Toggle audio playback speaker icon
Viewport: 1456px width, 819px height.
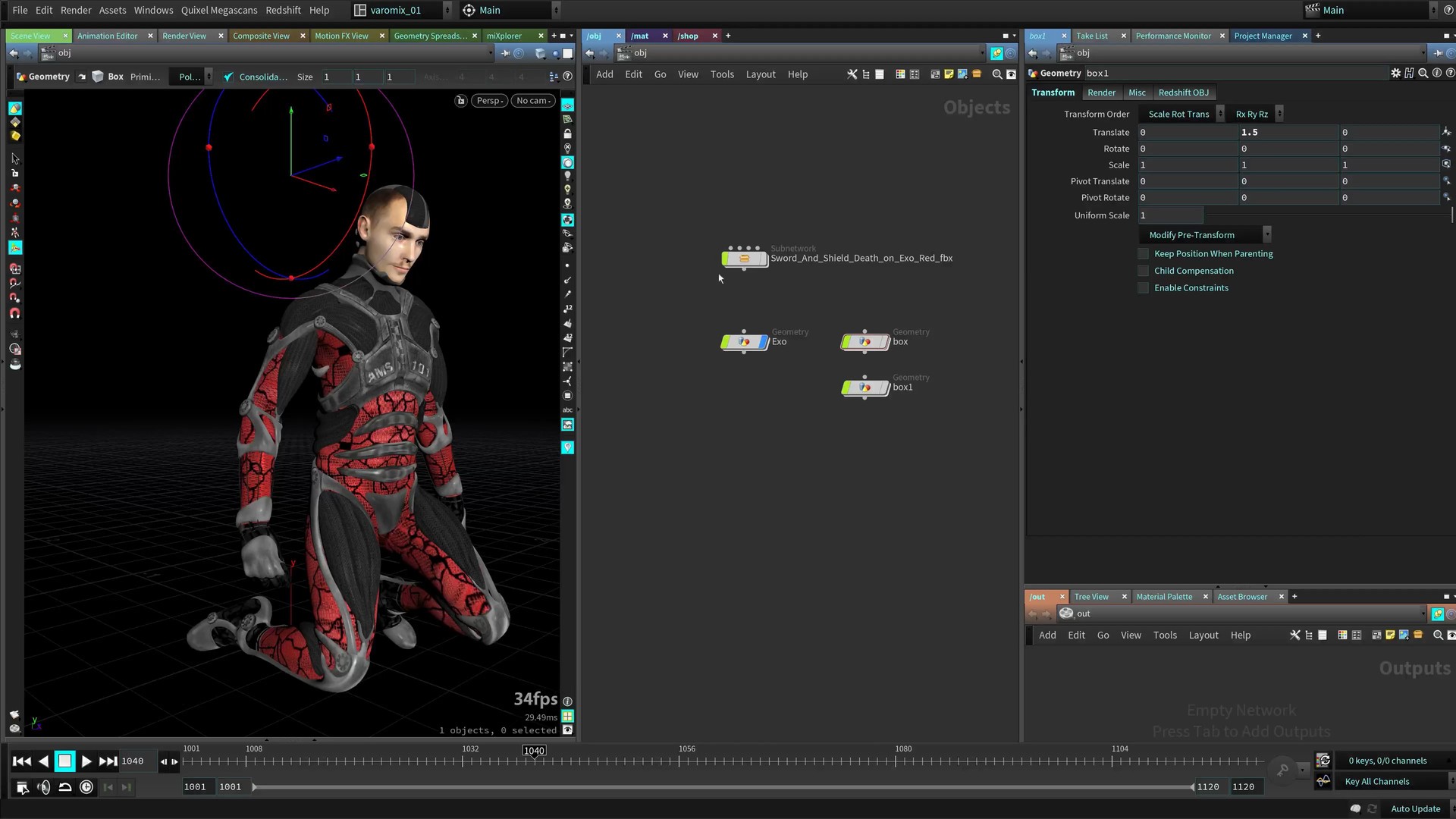coord(44,788)
